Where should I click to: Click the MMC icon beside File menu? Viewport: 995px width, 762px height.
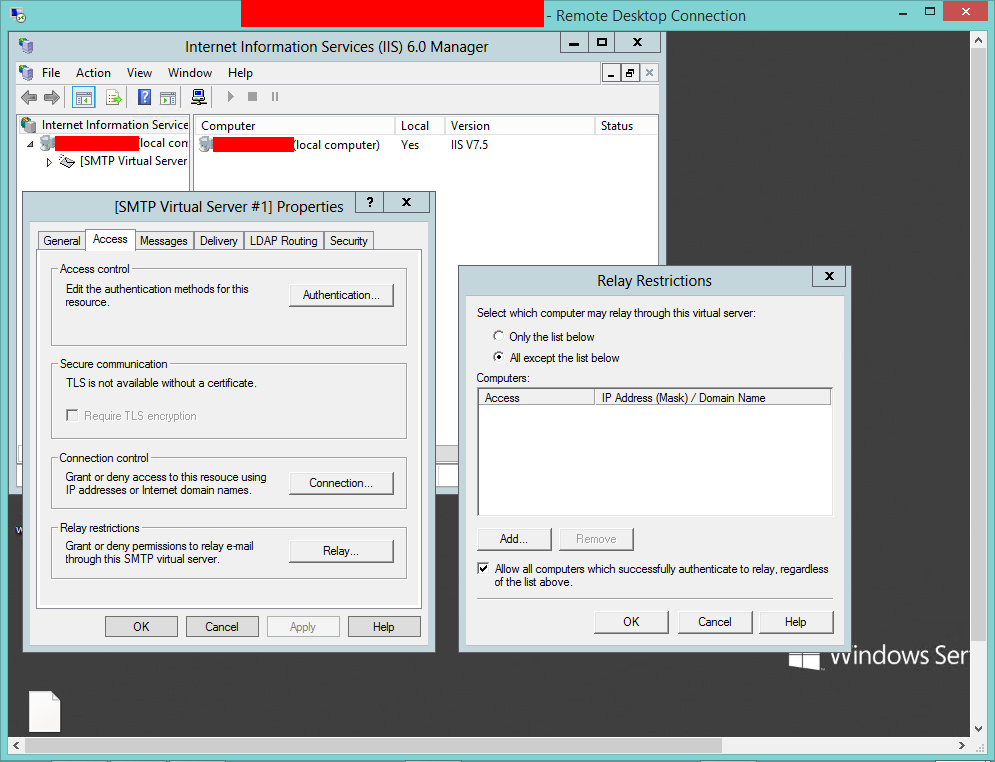coord(26,72)
